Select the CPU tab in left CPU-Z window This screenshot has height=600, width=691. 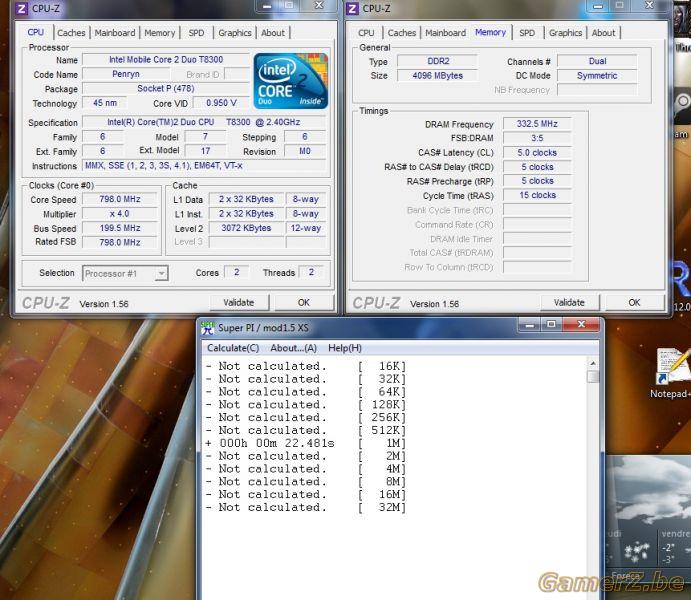point(36,32)
